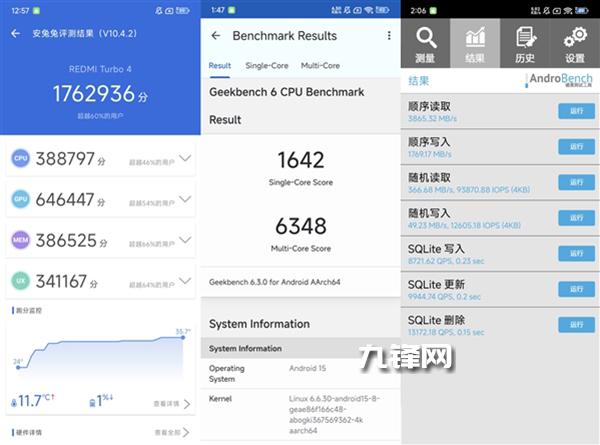Expand the MEM score details

[184, 241]
